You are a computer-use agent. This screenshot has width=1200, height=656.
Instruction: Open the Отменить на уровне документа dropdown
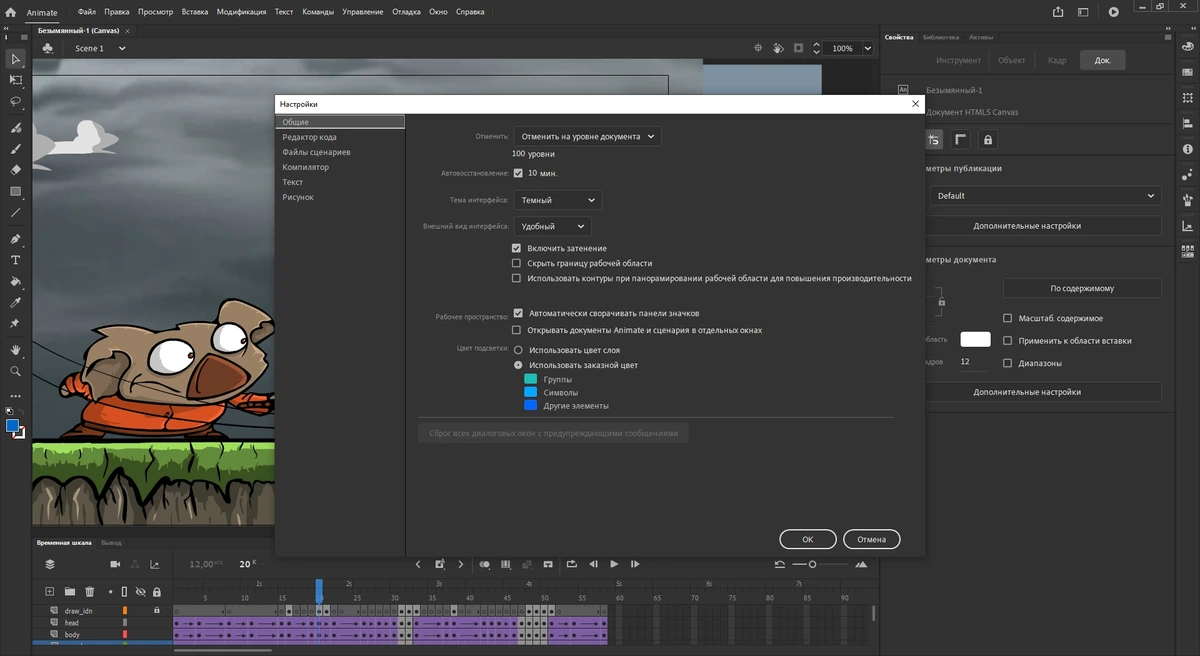tap(588, 136)
